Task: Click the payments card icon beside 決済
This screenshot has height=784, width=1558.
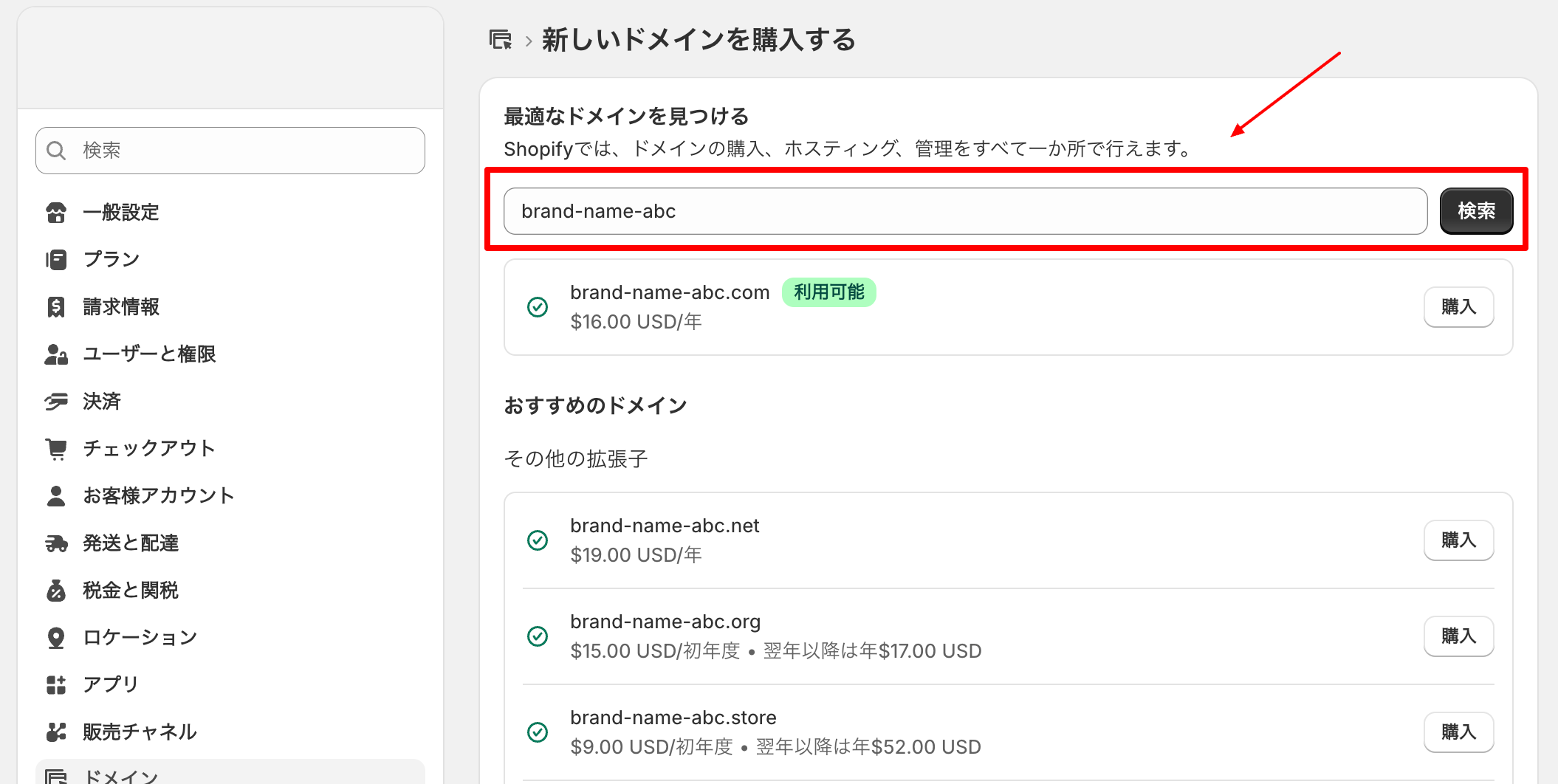Action: [56, 402]
